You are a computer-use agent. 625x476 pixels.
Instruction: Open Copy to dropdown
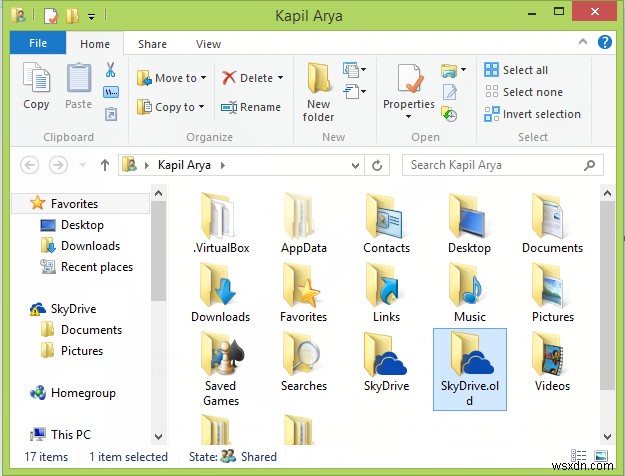coord(171,107)
